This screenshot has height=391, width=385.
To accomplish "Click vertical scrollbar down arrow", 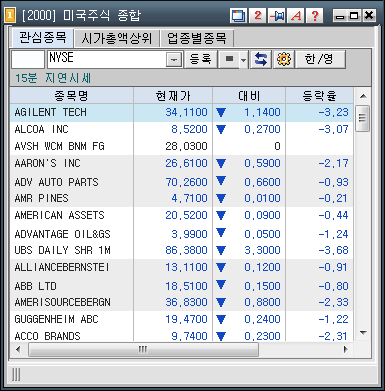I will 363,332.
